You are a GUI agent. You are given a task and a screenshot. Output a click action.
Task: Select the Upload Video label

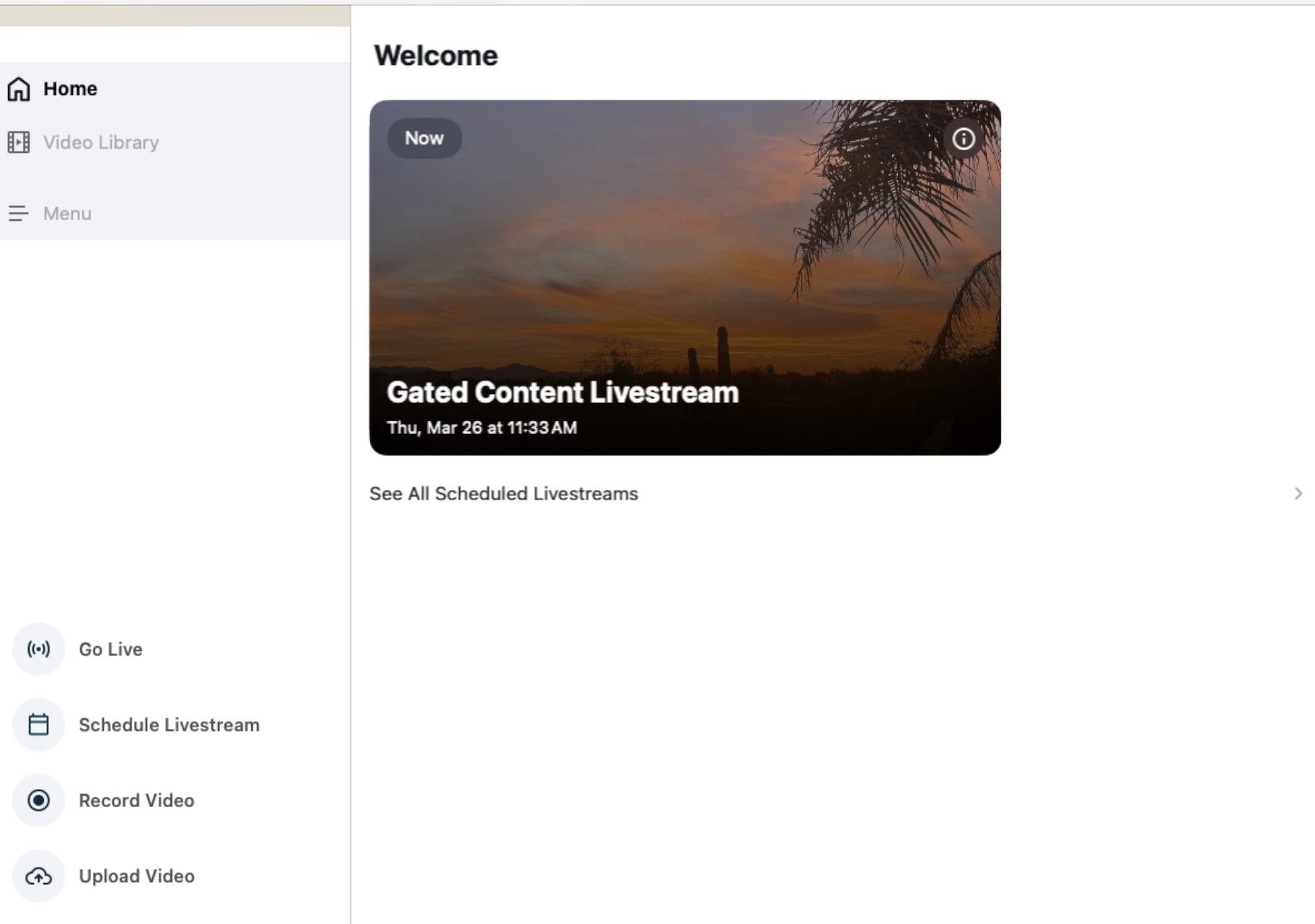(136, 876)
